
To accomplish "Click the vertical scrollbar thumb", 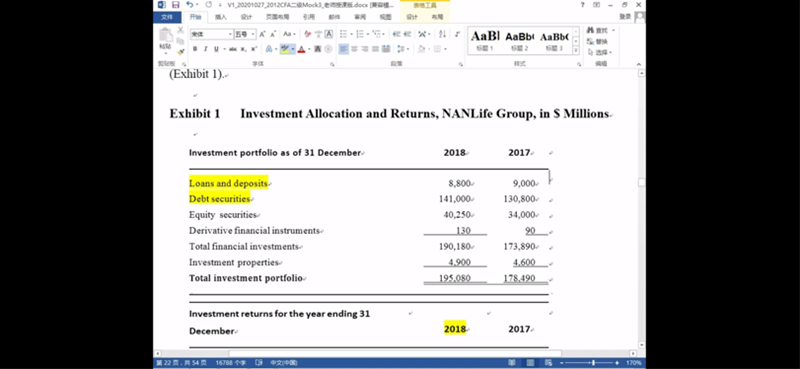I will tap(641, 182).
